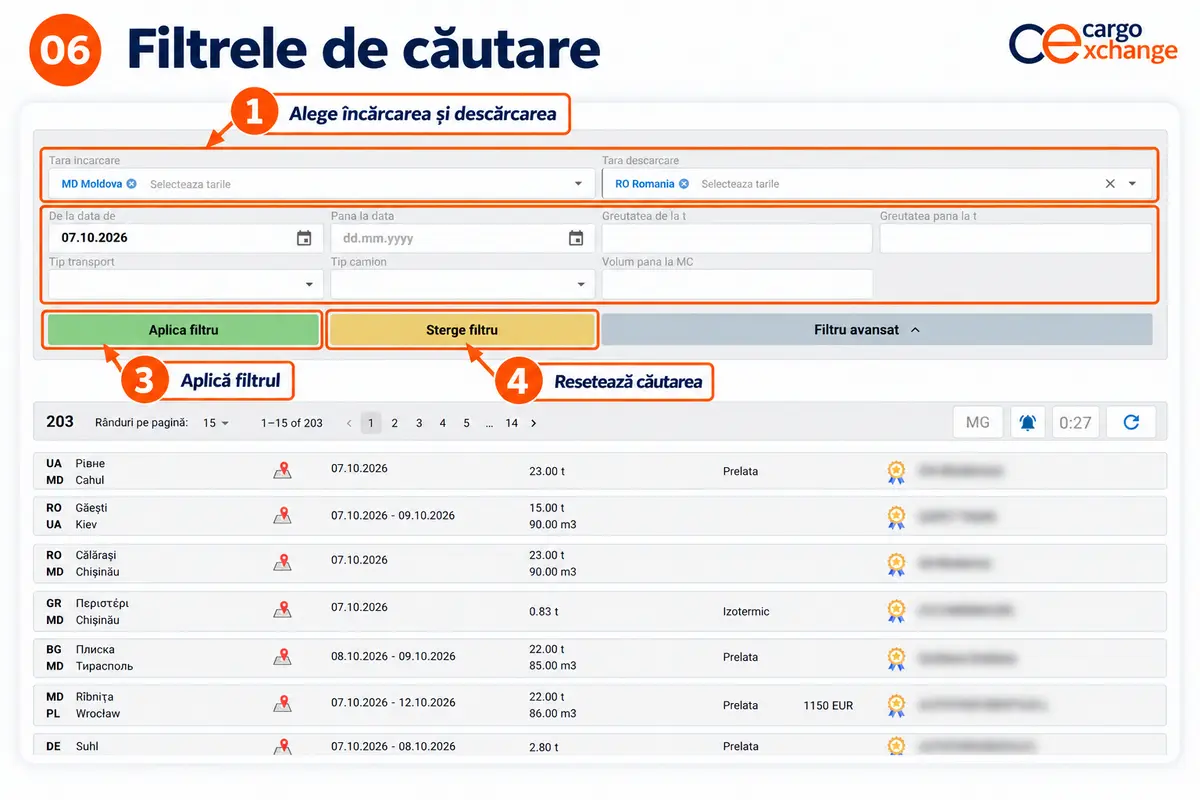Click the Pana la data date field
The width and height of the screenshot is (1200, 800).
click(462, 238)
